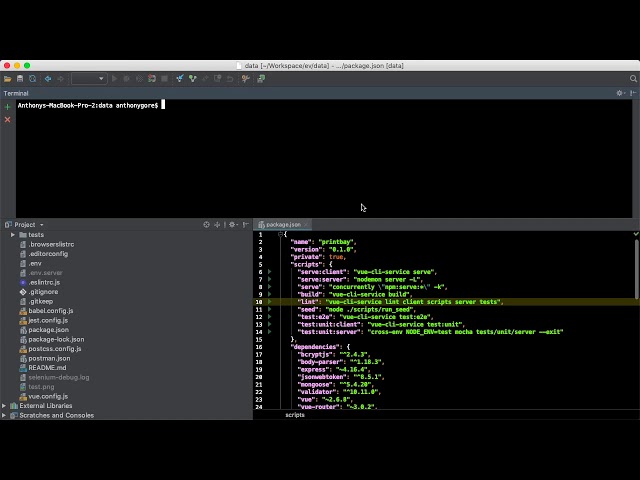
Task: Click the Save All toolbar icon
Action: (20, 79)
